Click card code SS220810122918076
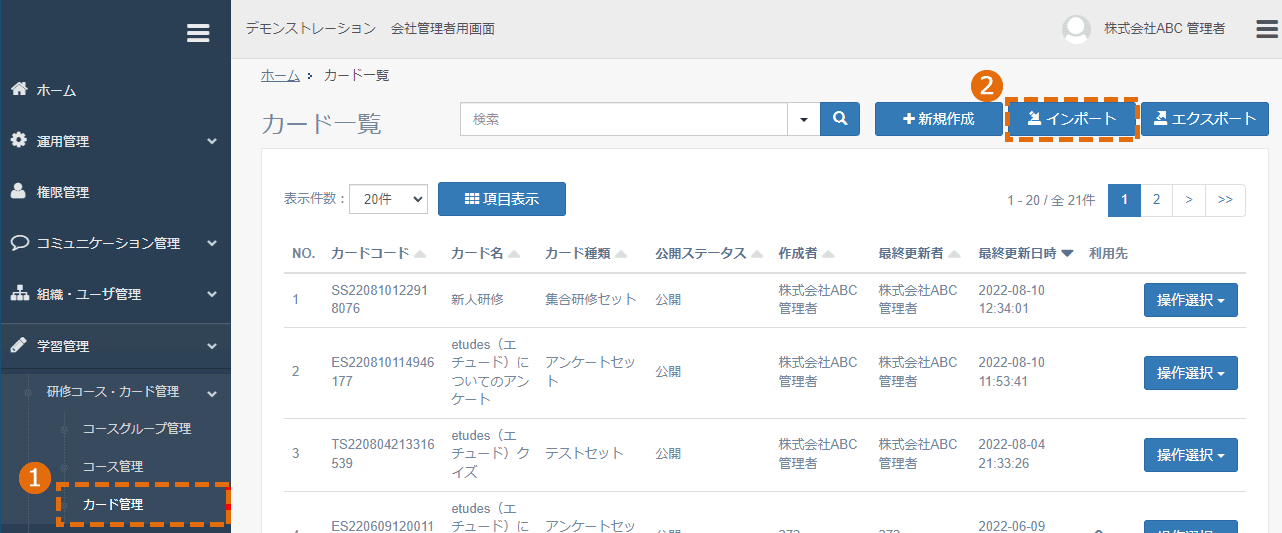 (378, 300)
